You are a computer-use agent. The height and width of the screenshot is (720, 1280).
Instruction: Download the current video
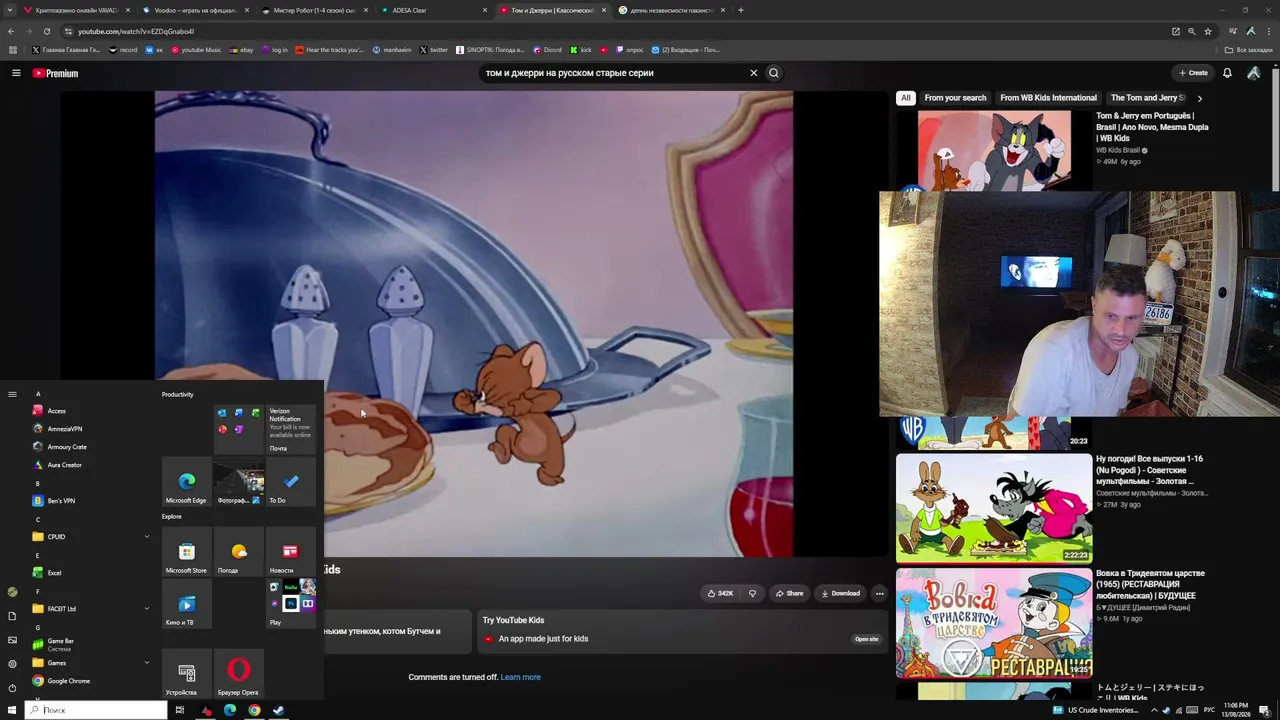click(841, 593)
